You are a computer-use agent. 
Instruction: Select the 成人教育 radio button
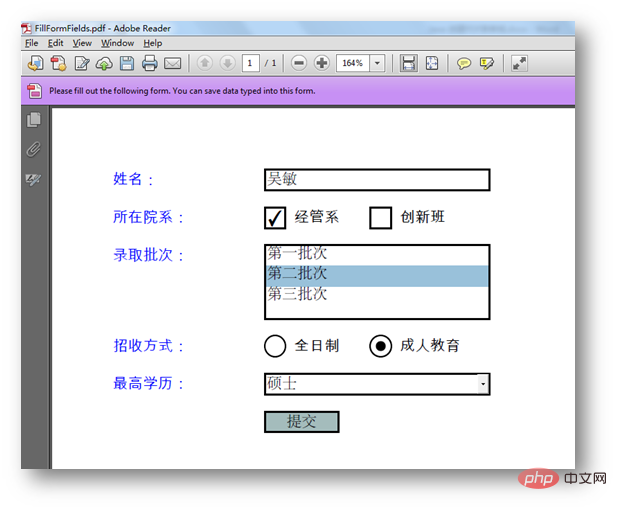[x=381, y=346]
